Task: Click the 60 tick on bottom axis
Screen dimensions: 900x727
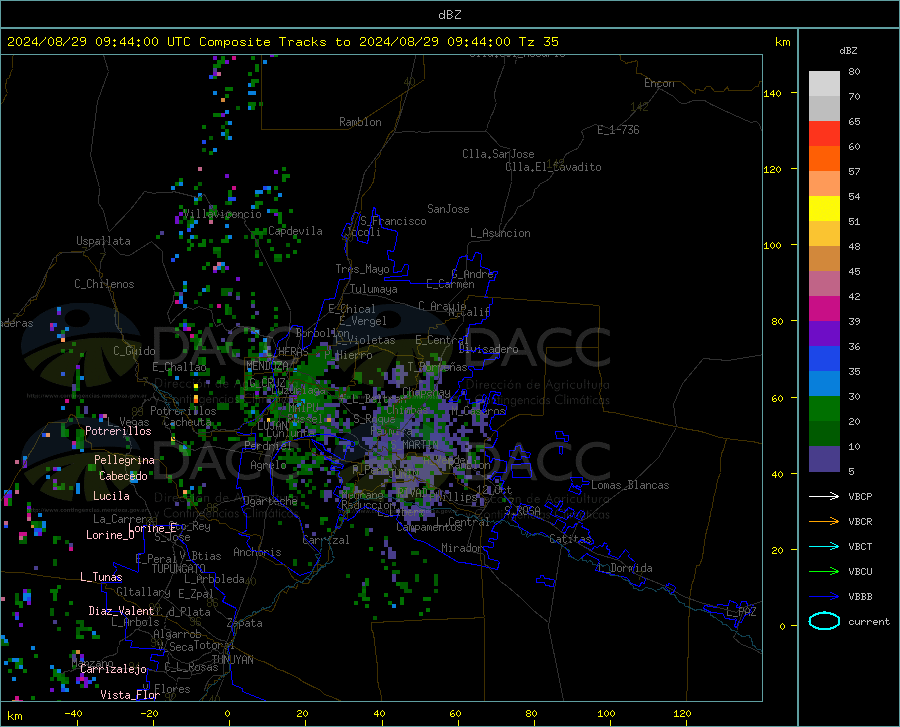Action: [455, 713]
